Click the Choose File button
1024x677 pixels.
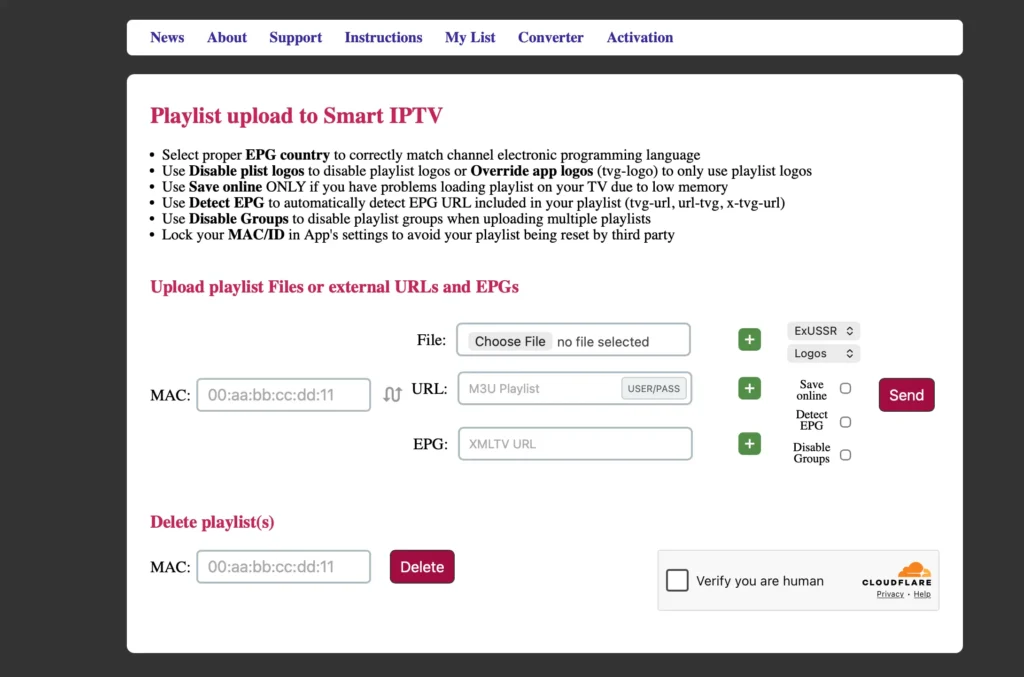point(509,341)
